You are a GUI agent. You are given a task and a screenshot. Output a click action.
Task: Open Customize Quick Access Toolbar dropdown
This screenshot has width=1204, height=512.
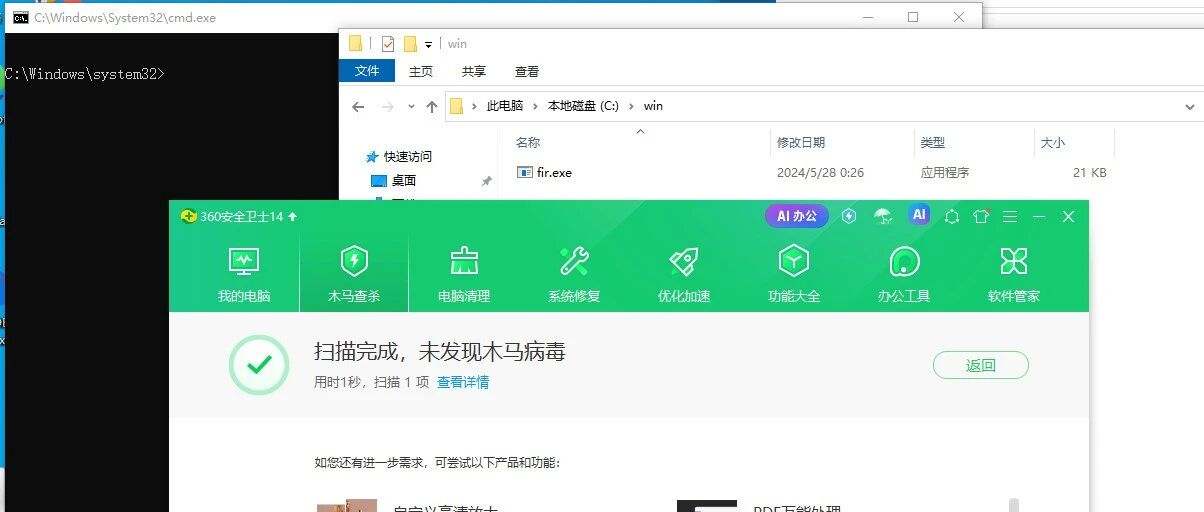pos(428,44)
